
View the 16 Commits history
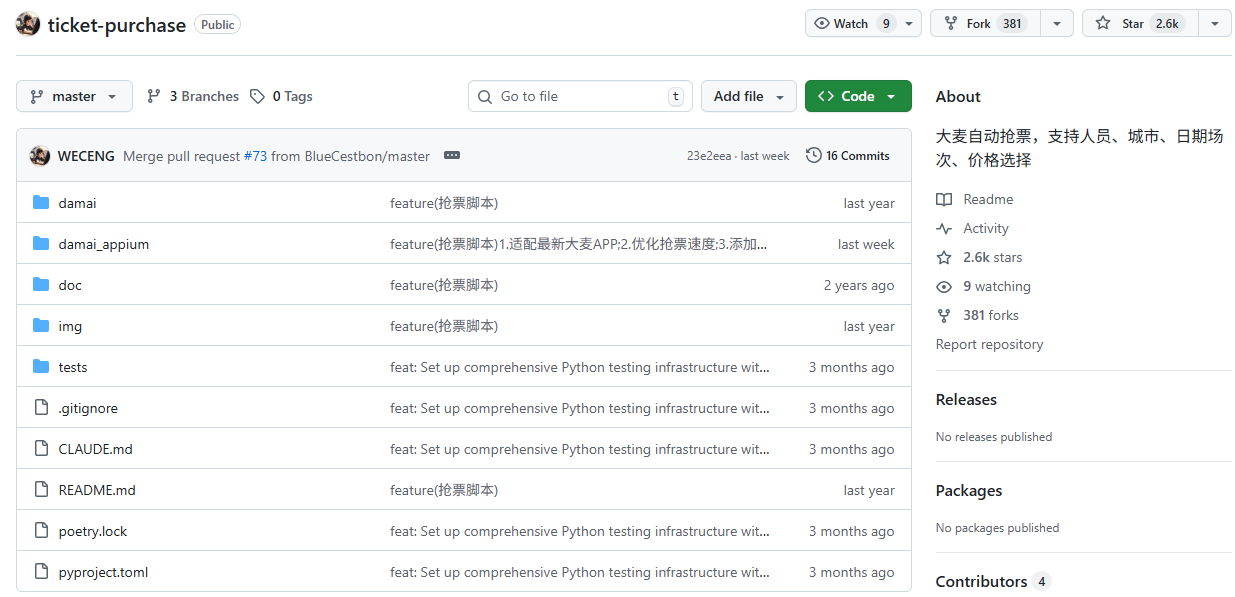(x=848, y=155)
